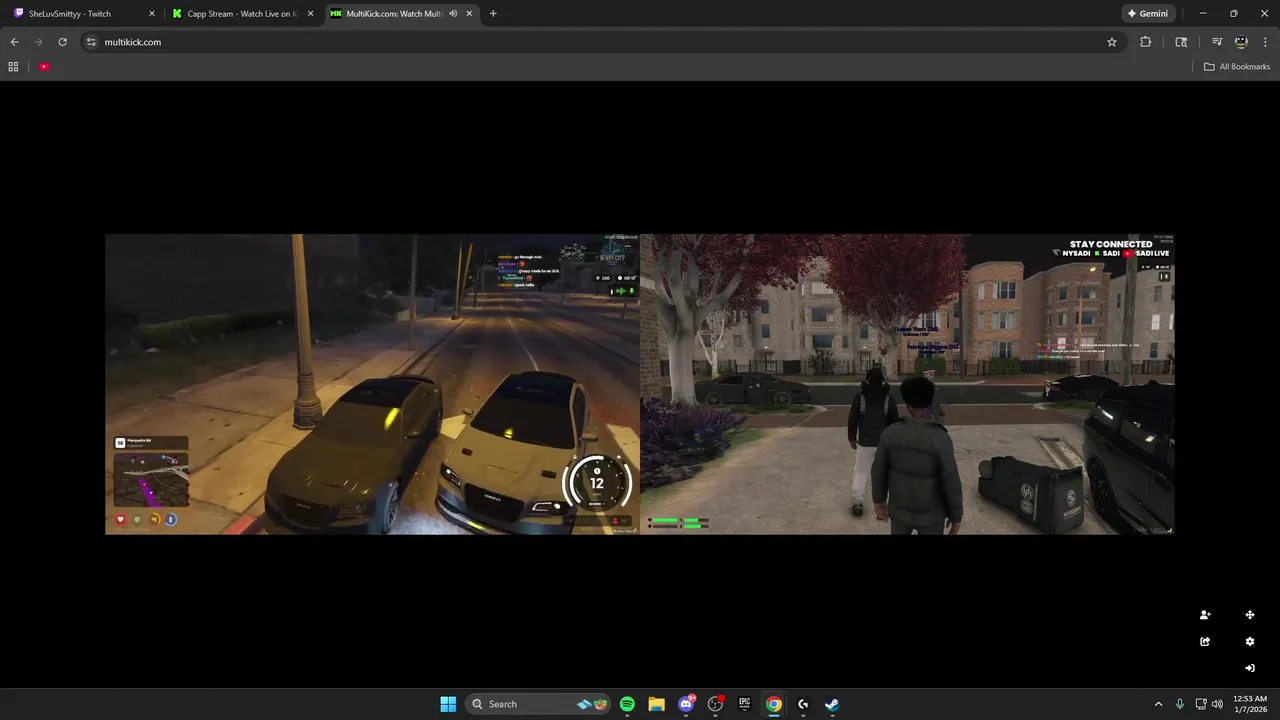The image size is (1280, 720).
Task: Close the MultiKick.com tab
Action: pyautogui.click(x=469, y=14)
